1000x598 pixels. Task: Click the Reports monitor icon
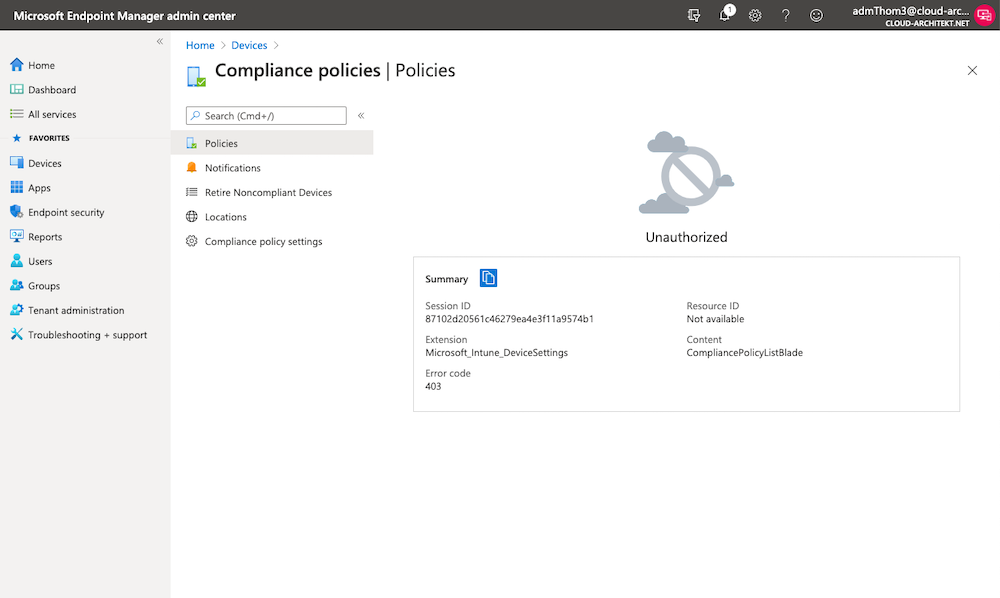tap(17, 236)
